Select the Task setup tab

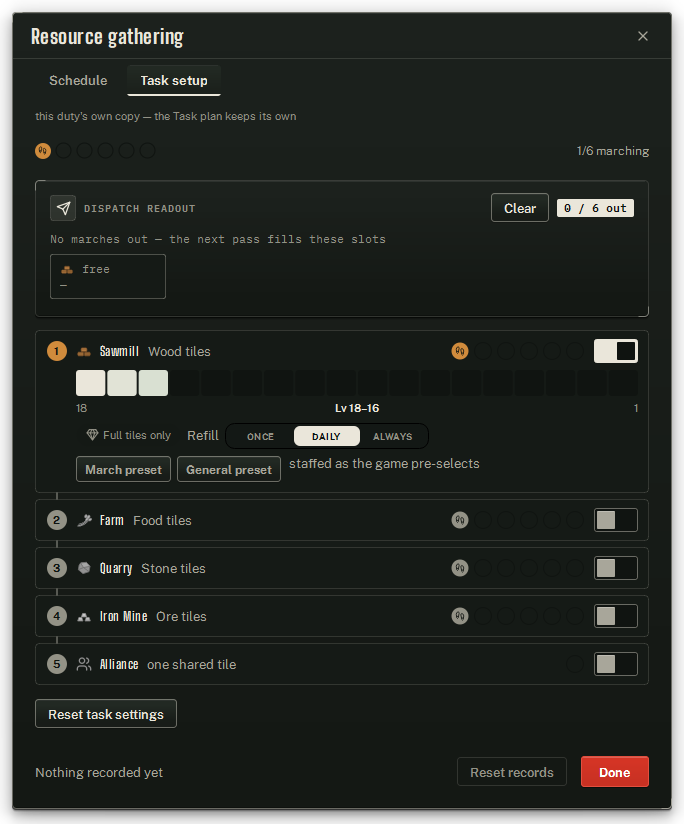[174, 80]
